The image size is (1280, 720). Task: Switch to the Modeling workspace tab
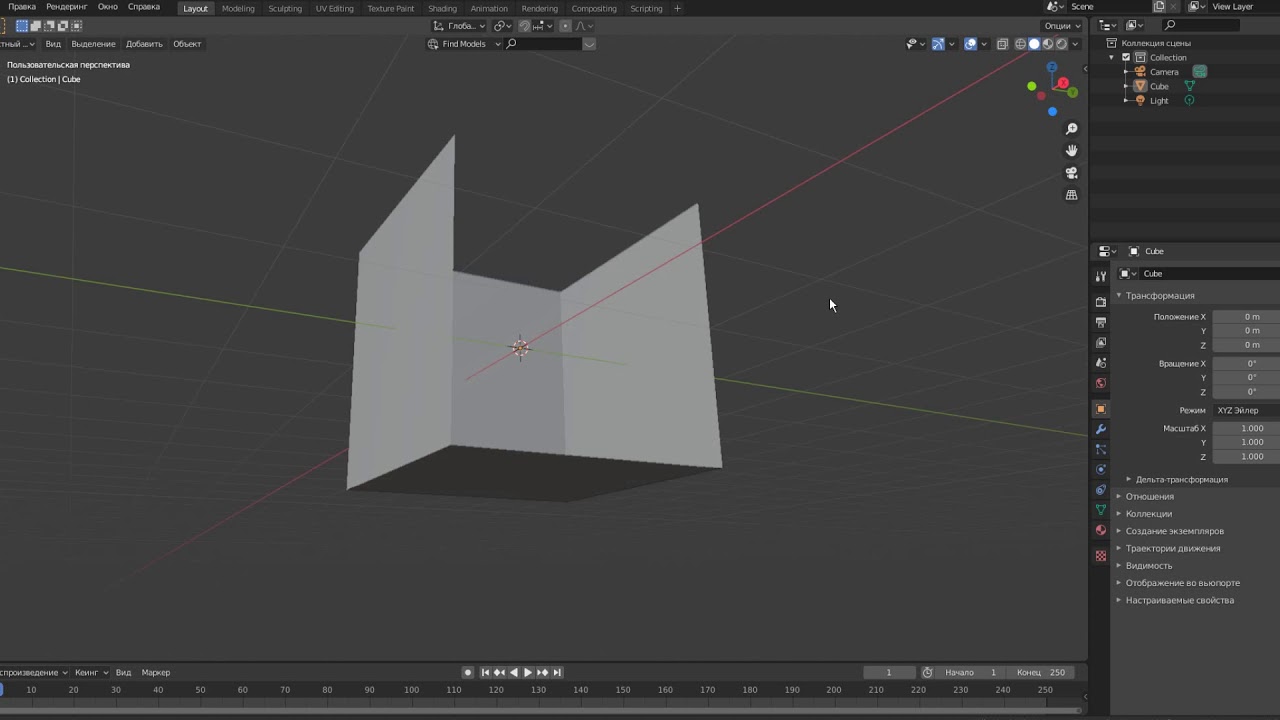coord(238,8)
